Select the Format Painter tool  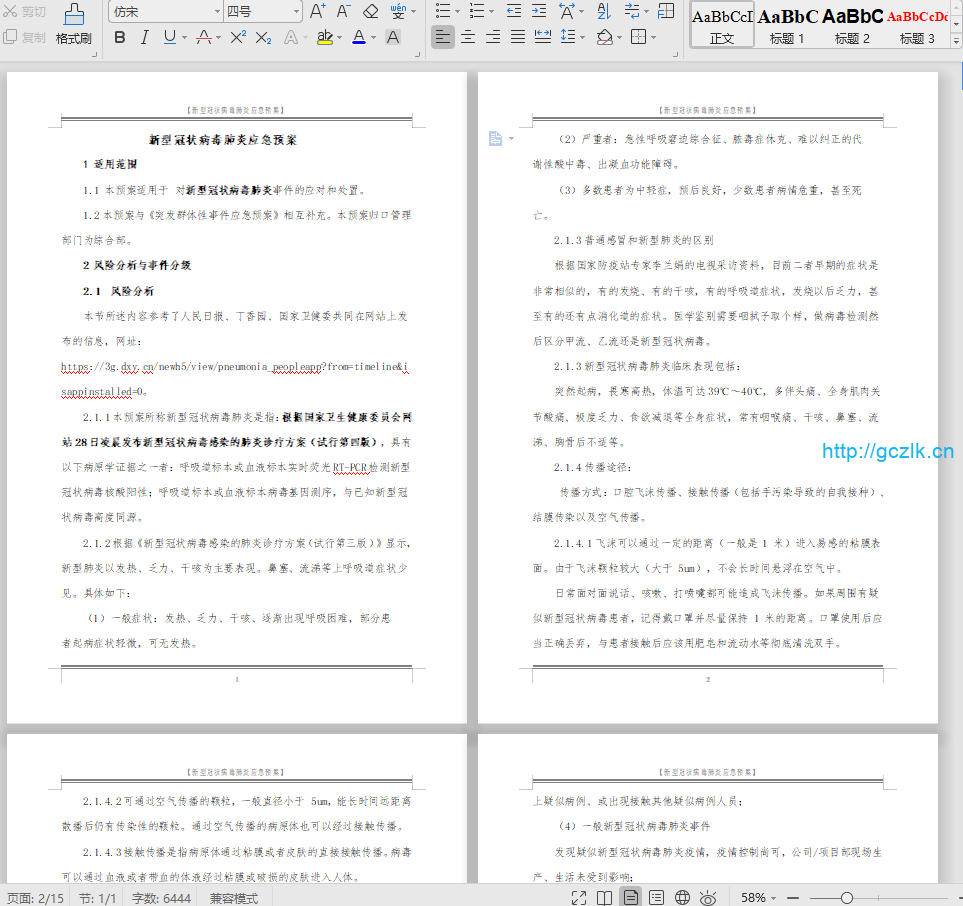(75, 22)
